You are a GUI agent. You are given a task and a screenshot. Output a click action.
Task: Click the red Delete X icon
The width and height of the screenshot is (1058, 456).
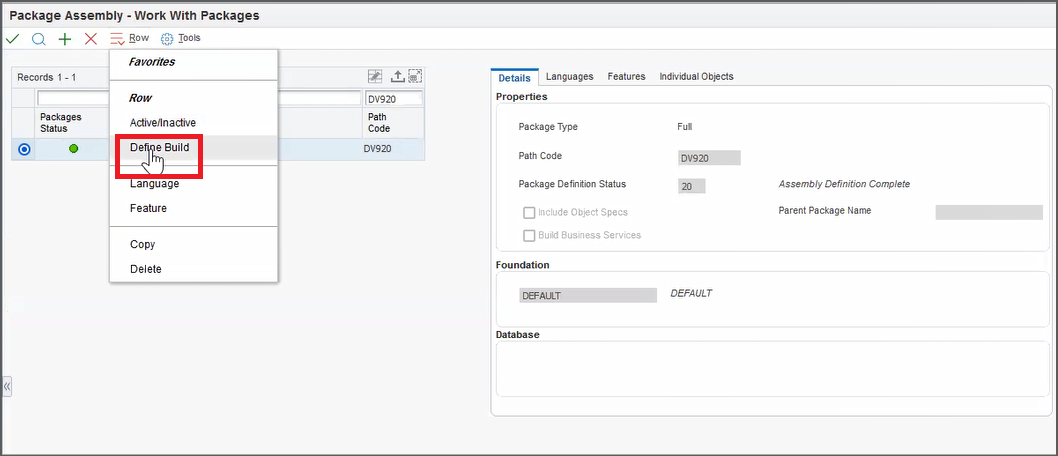coord(91,38)
